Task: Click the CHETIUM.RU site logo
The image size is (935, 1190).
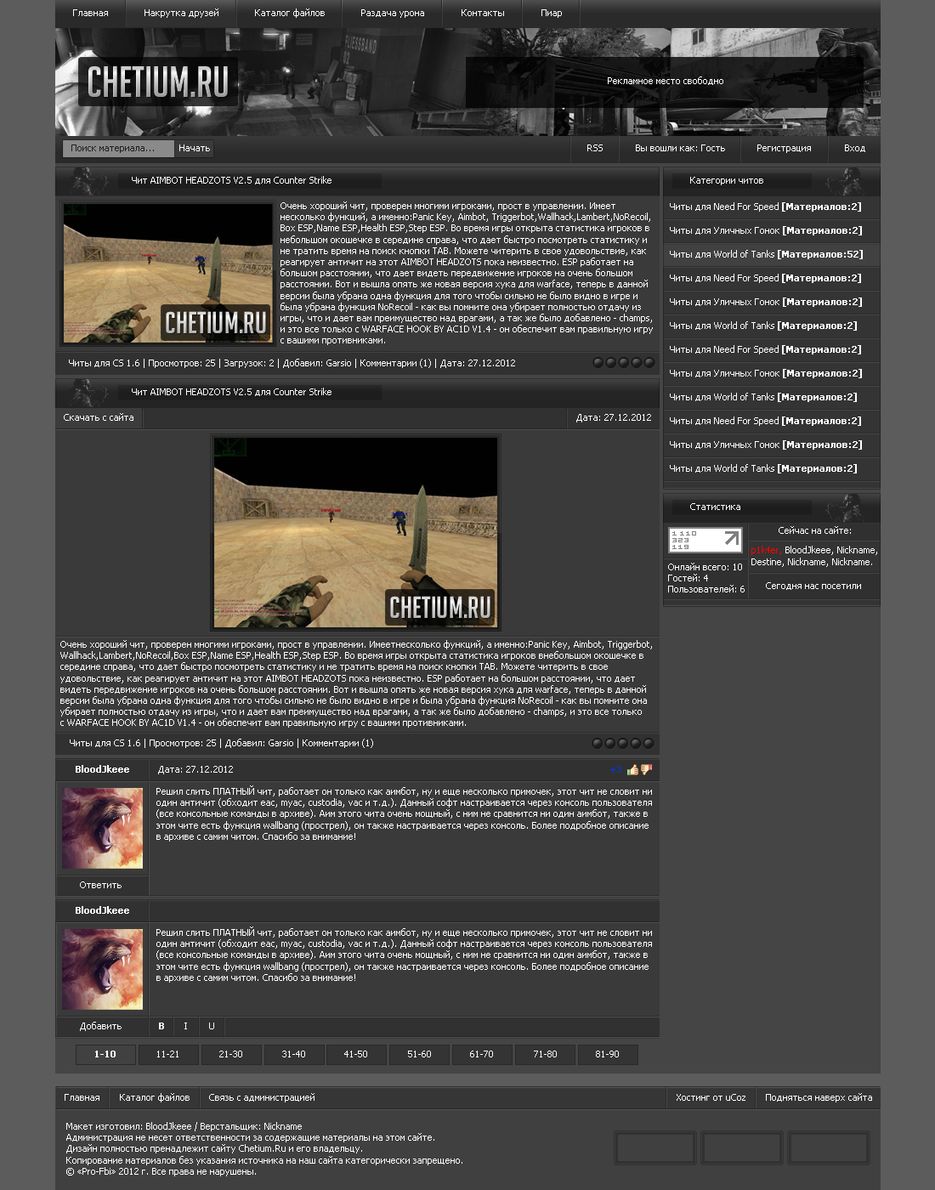Action: [x=157, y=82]
